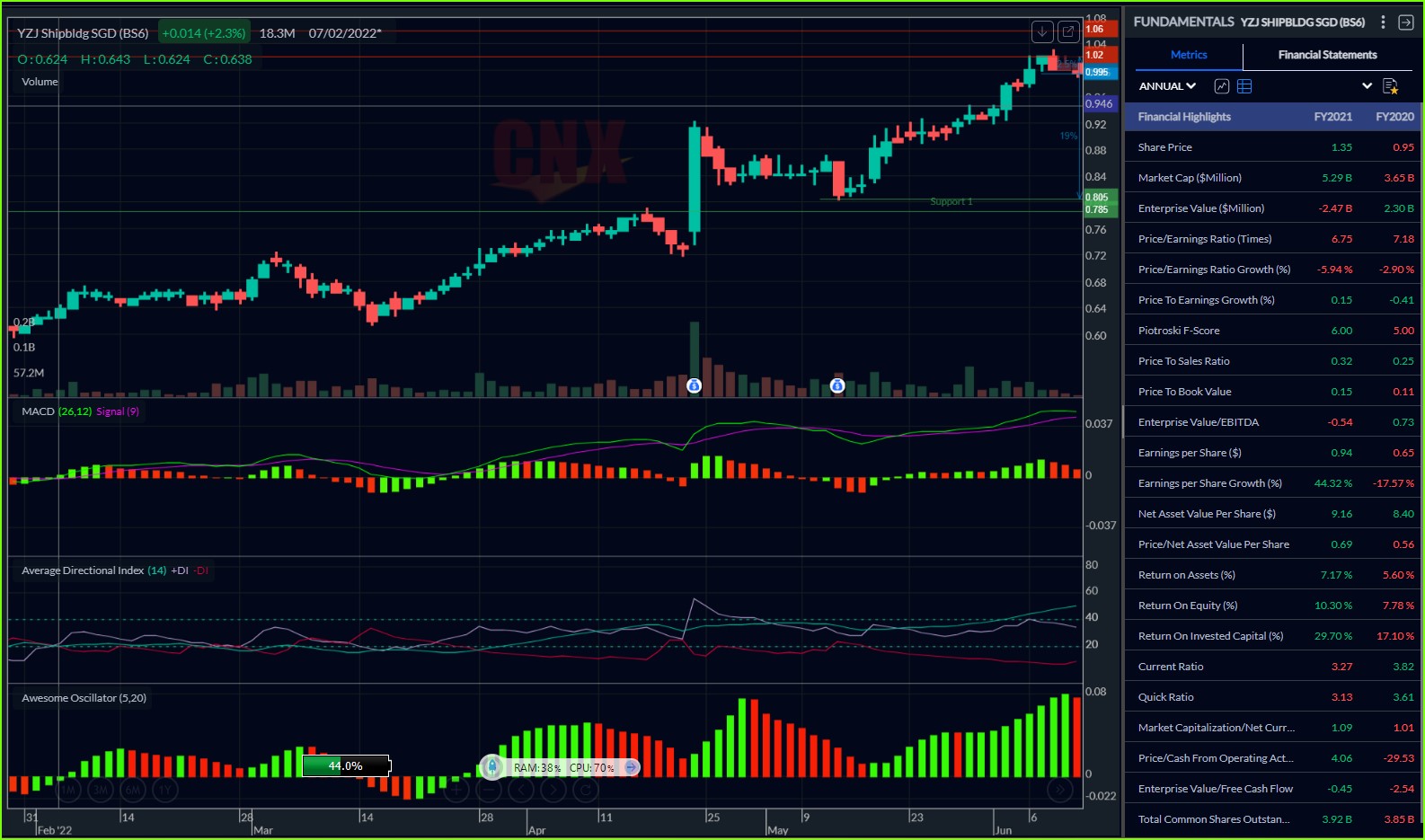Click the event marker under the late-April spike

pyautogui.click(x=694, y=385)
